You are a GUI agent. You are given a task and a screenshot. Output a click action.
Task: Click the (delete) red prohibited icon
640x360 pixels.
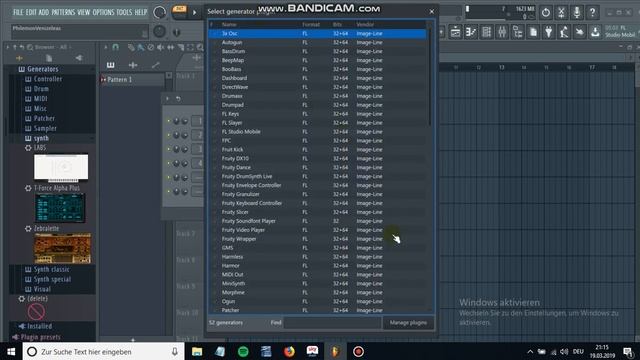click(36, 312)
